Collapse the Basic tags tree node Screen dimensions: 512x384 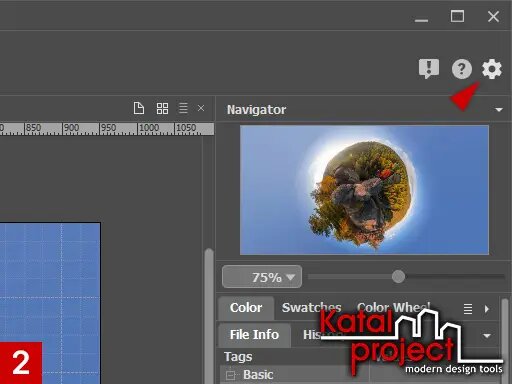tap(230, 375)
